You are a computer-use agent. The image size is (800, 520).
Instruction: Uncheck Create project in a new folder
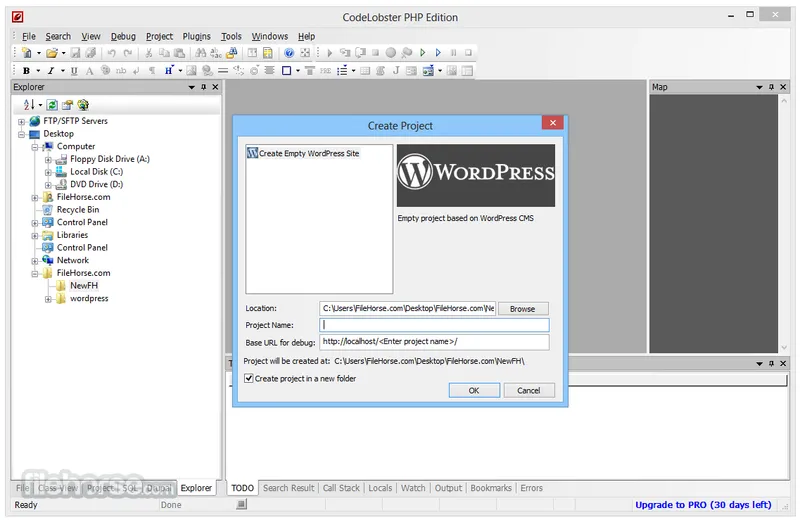tap(249, 379)
